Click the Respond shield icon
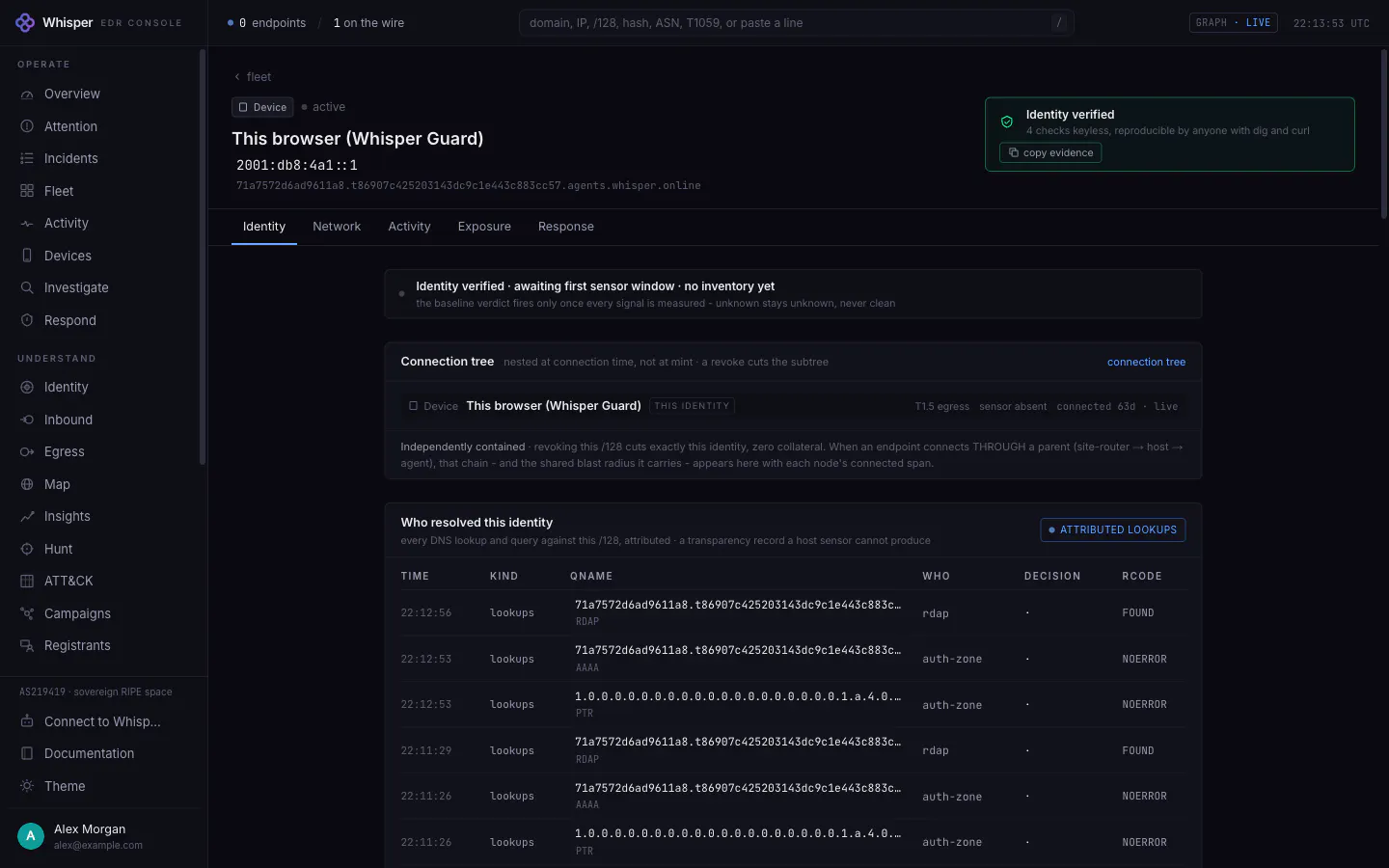Image resolution: width=1389 pixels, height=868 pixels. point(27,320)
